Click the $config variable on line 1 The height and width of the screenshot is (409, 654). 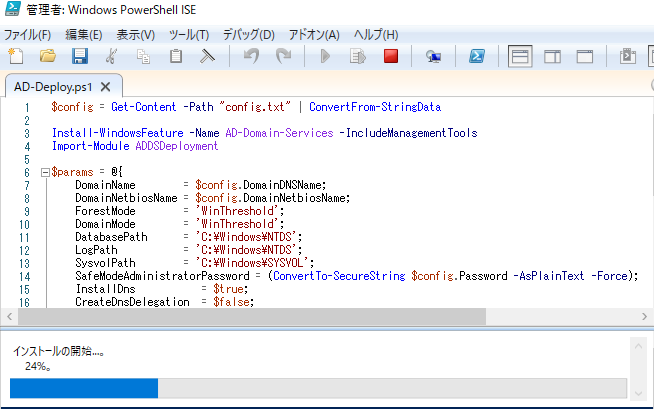coord(73,107)
